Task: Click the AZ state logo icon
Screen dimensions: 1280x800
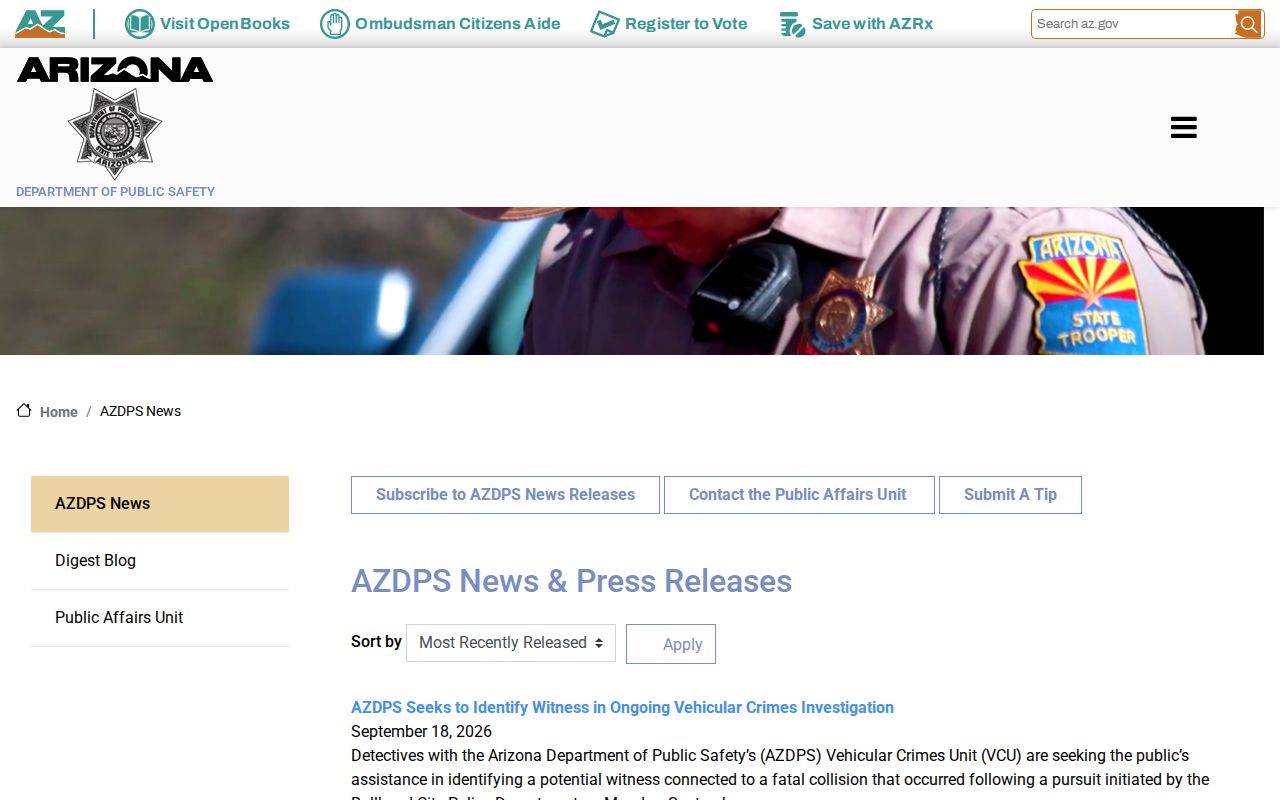Action: [40, 23]
